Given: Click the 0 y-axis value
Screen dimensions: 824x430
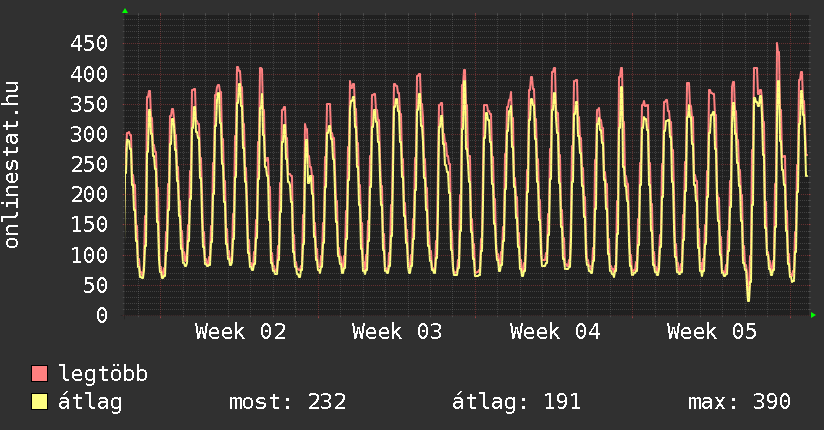Looking at the screenshot, I should pos(101,315).
